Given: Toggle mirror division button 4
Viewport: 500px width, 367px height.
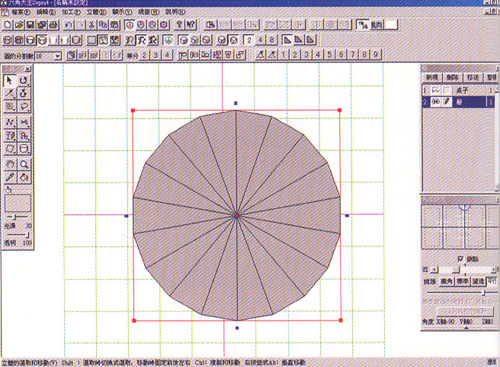Looking at the screenshot, I should pyautogui.click(x=260, y=40).
